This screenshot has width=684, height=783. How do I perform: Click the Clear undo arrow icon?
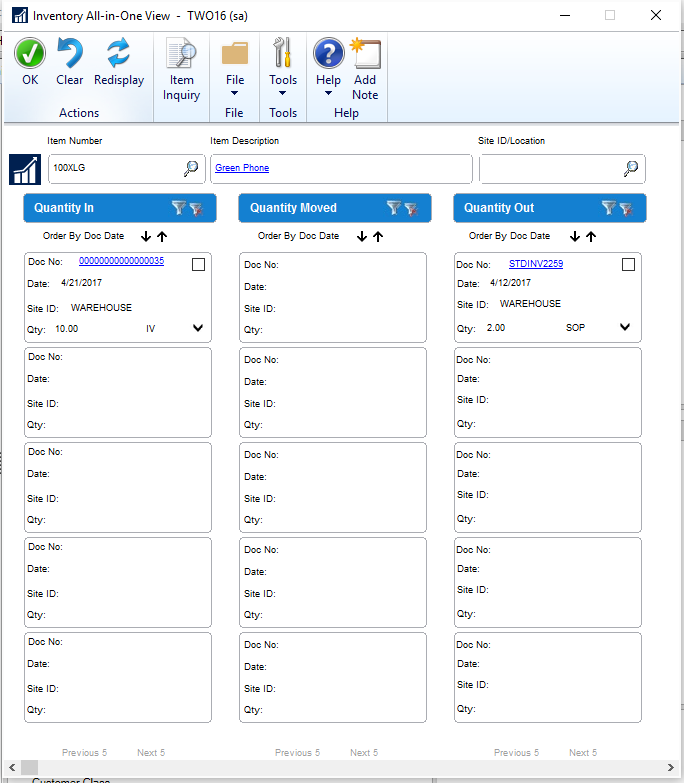[x=70, y=54]
